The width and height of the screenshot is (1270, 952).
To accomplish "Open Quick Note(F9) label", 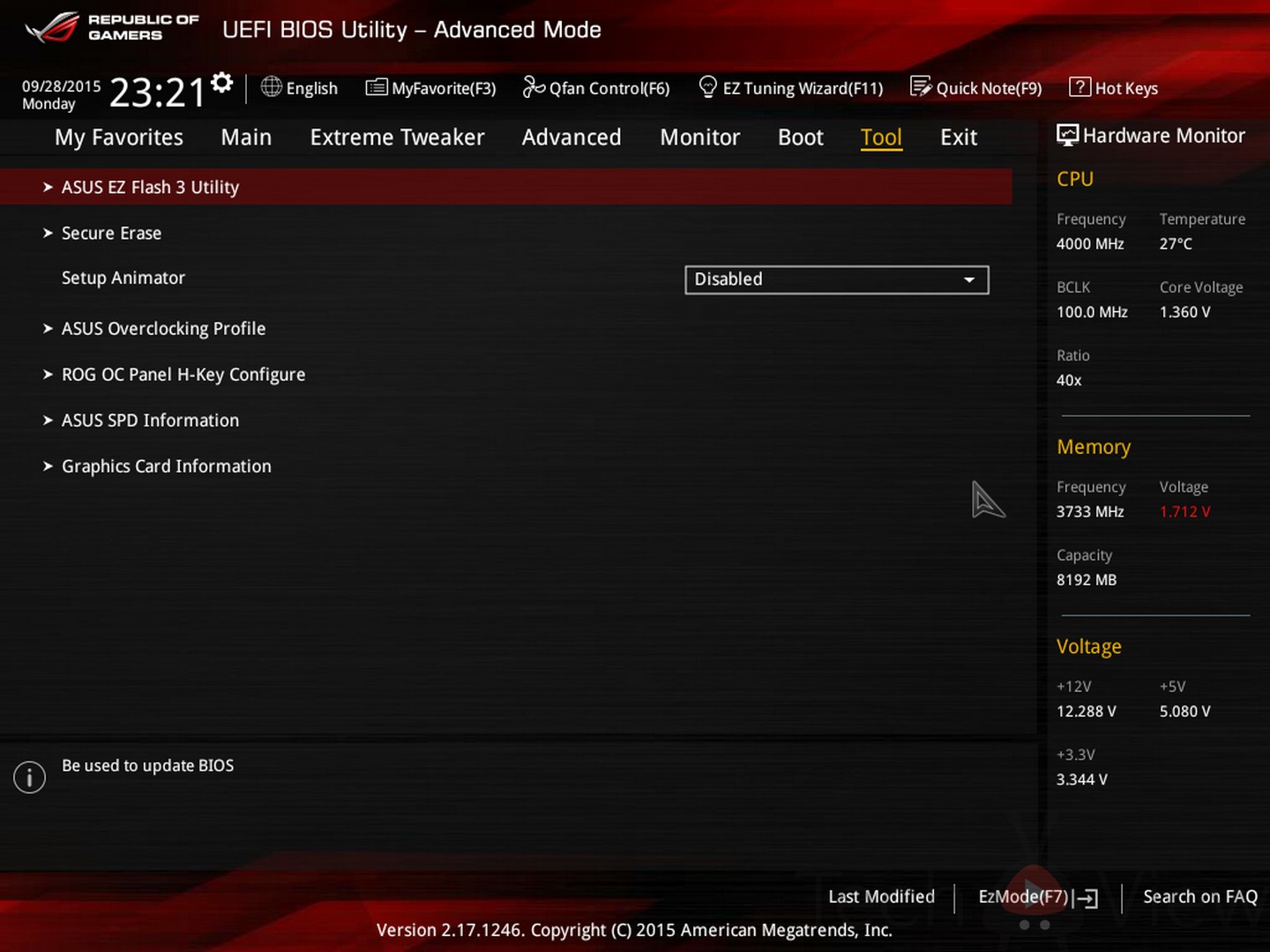I will tap(989, 88).
